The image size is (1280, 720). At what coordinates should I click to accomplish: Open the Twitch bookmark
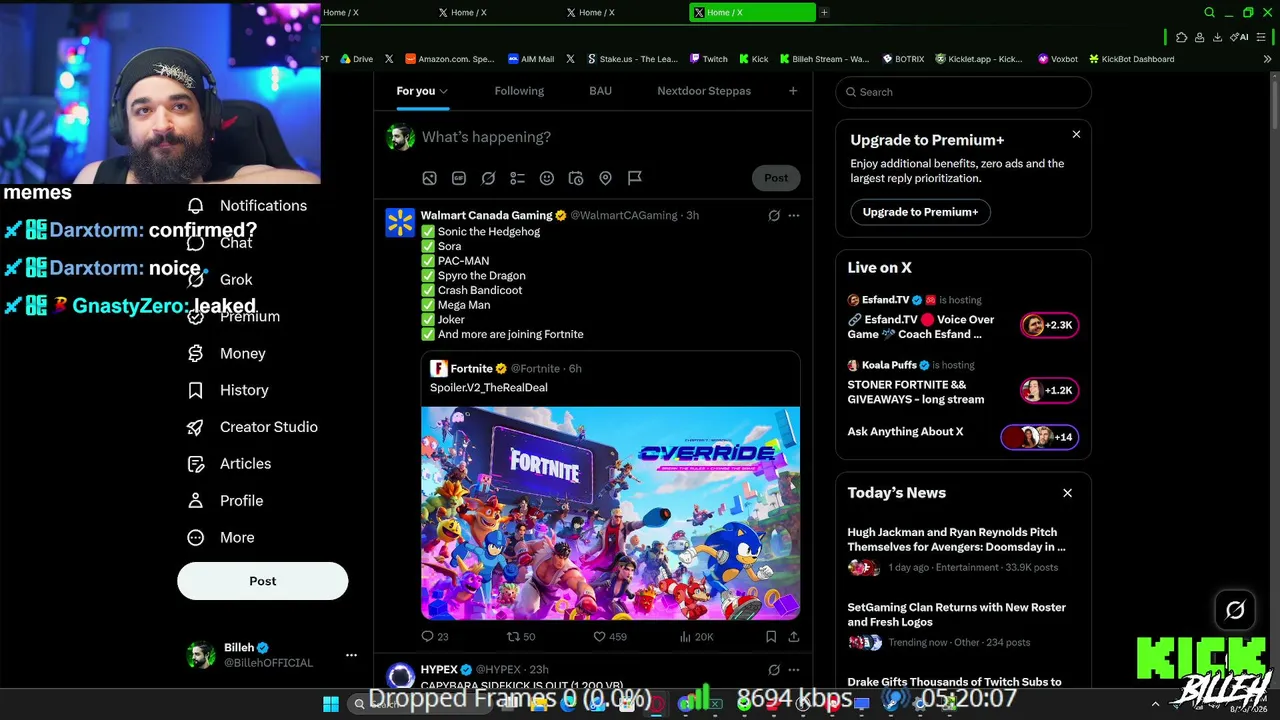pos(708,59)
